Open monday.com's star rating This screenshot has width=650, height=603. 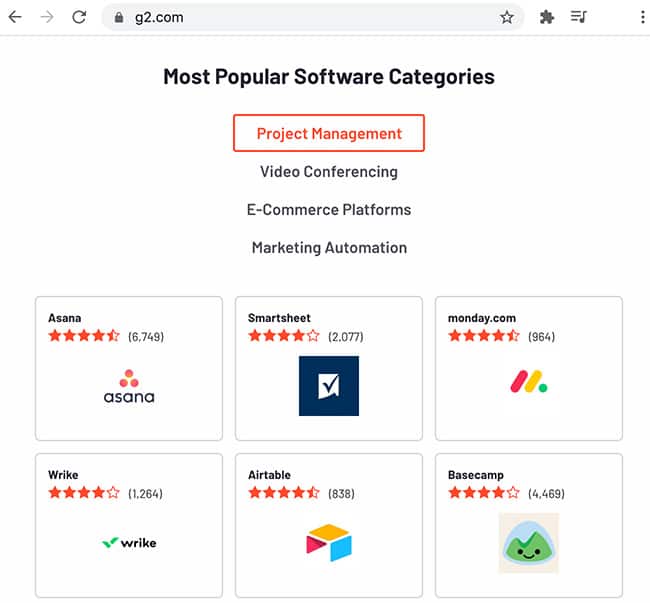[x=484, y=336]
